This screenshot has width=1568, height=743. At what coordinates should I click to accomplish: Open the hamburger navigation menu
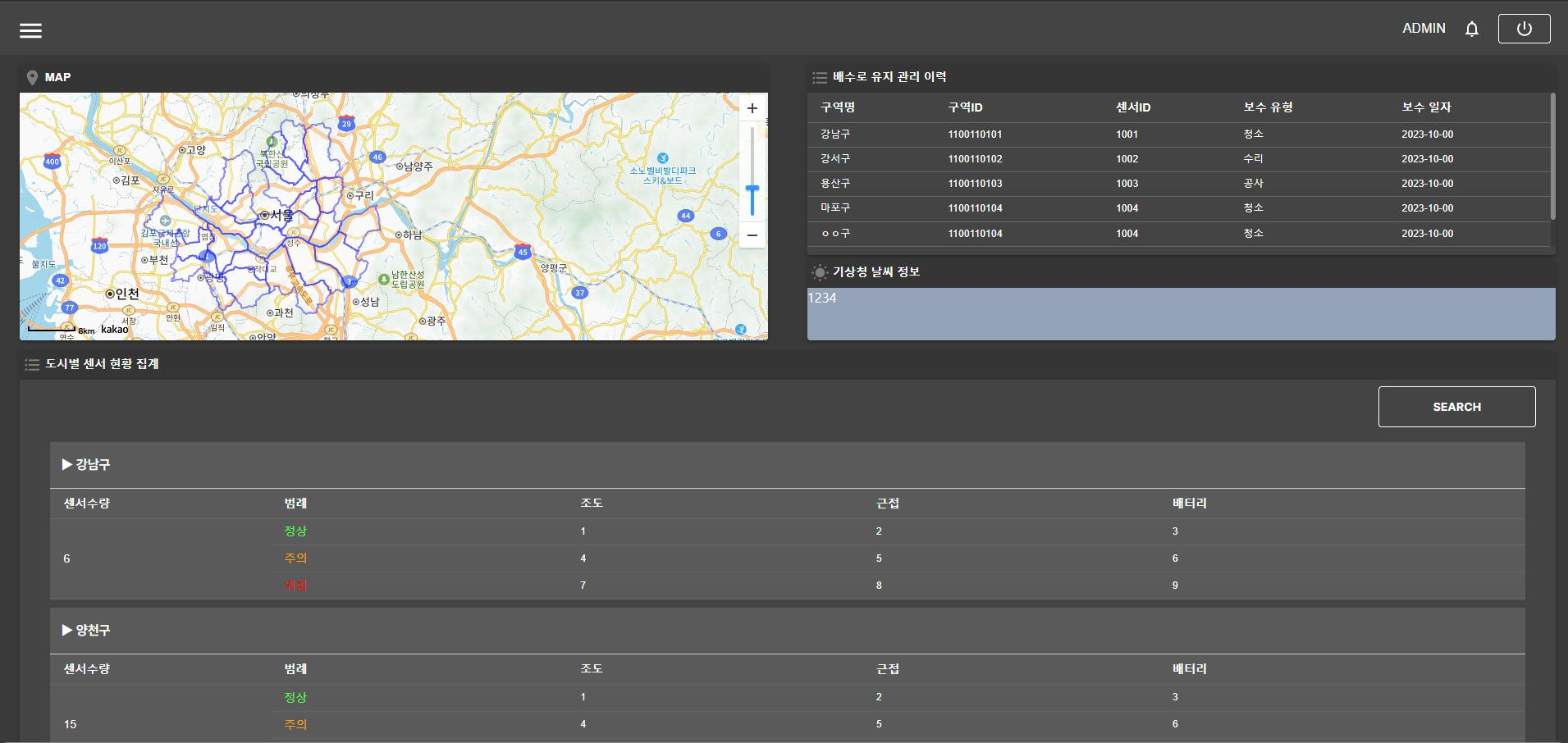pyautogui.click(x=31, y=30)
